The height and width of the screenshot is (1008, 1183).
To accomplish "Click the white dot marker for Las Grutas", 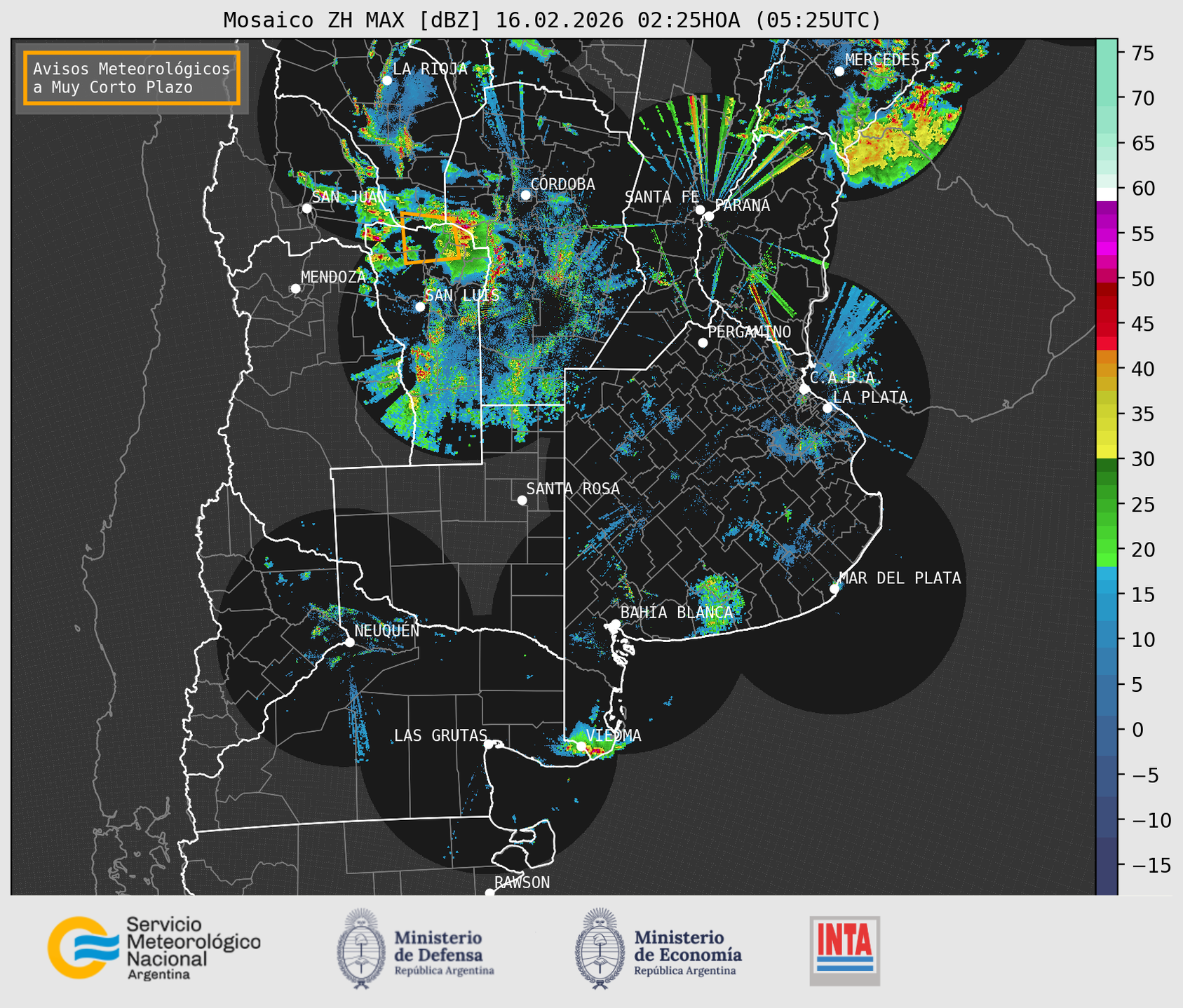I will [x=489, y=744].
